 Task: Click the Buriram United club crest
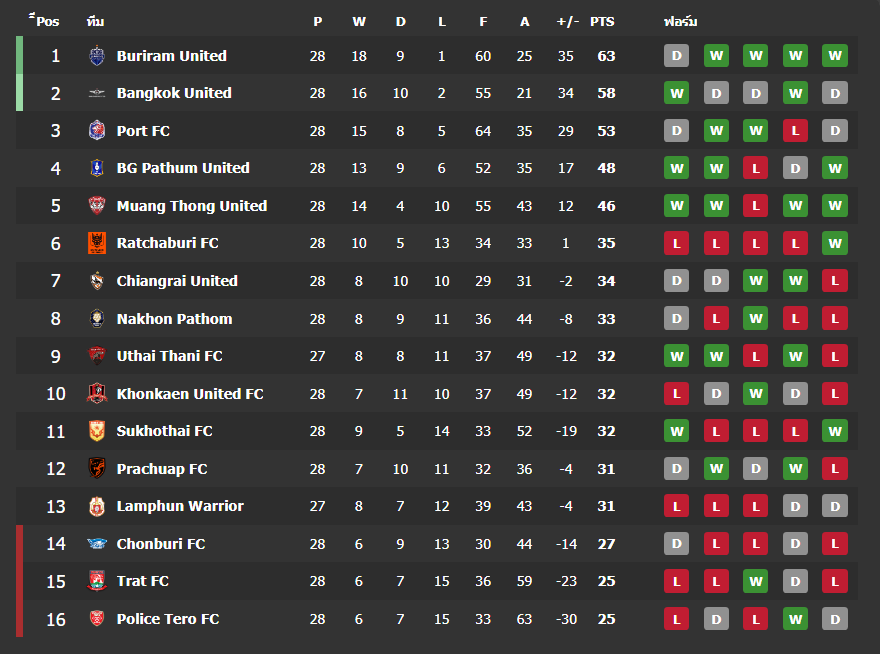point(96,56)
